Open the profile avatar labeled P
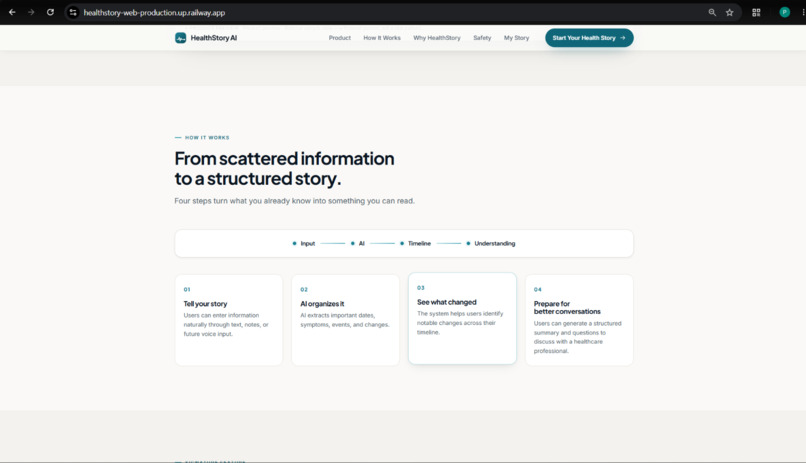This screenshot has width=806, height=463. (784, 12)
